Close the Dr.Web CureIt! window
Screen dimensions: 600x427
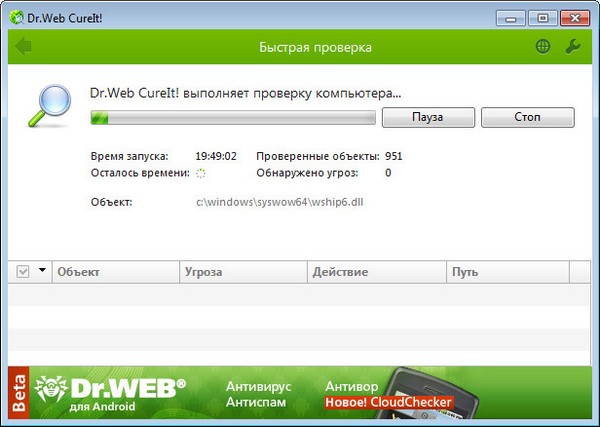coord(574,18)
